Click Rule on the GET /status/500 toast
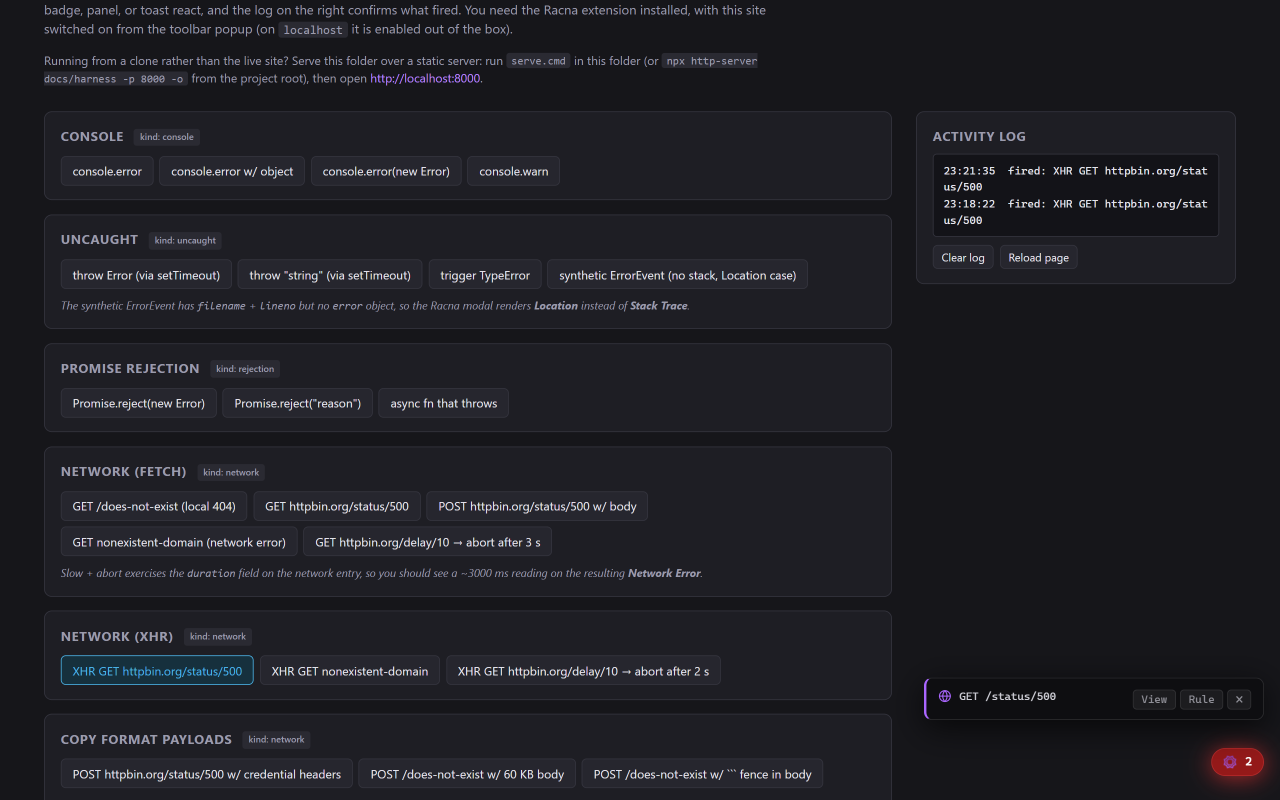Viewport: 1280px width, 800px height. [1201, 699]
